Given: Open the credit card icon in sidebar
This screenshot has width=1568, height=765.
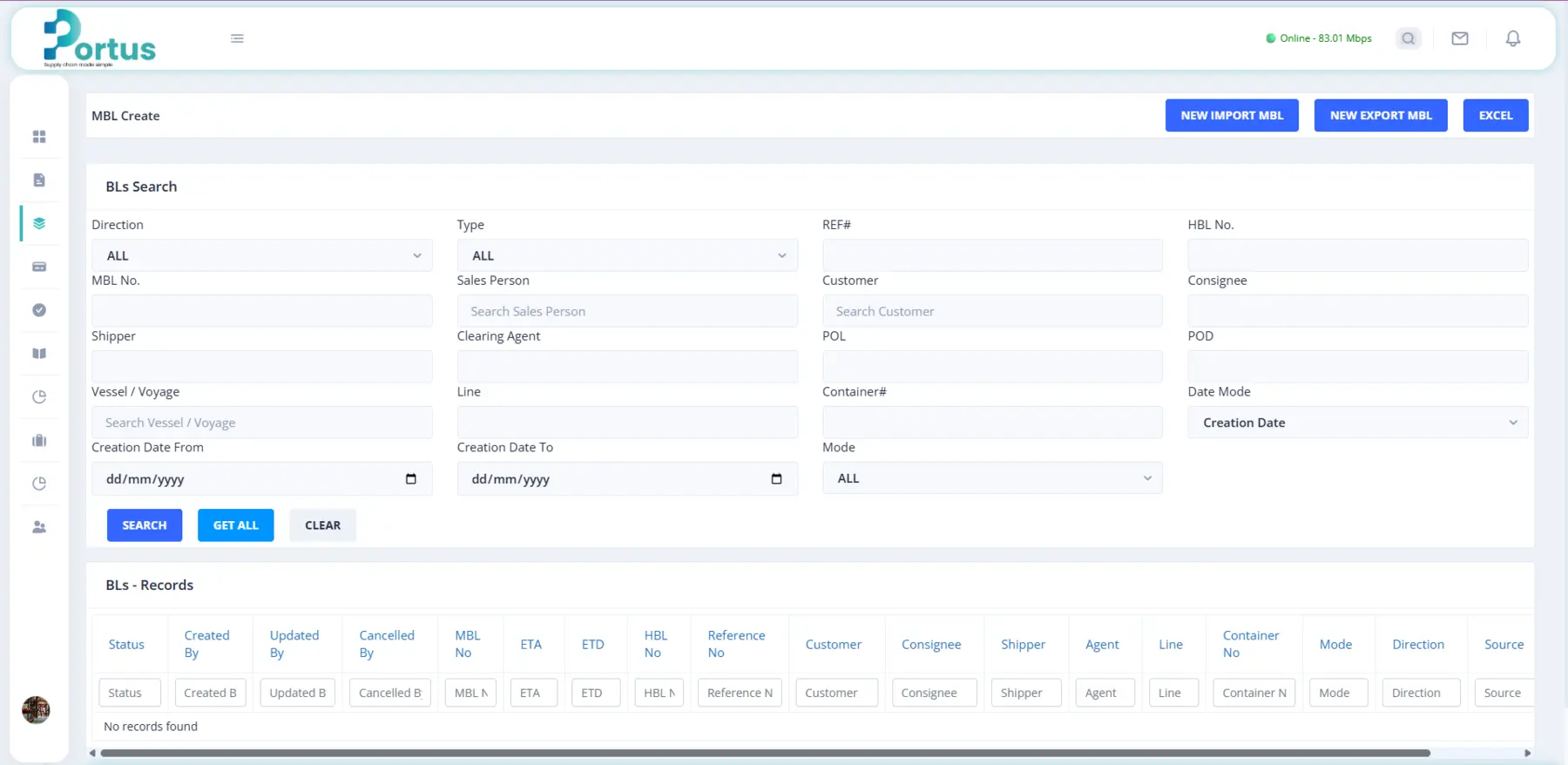Looking at the screenshot, I should [39, 267].
